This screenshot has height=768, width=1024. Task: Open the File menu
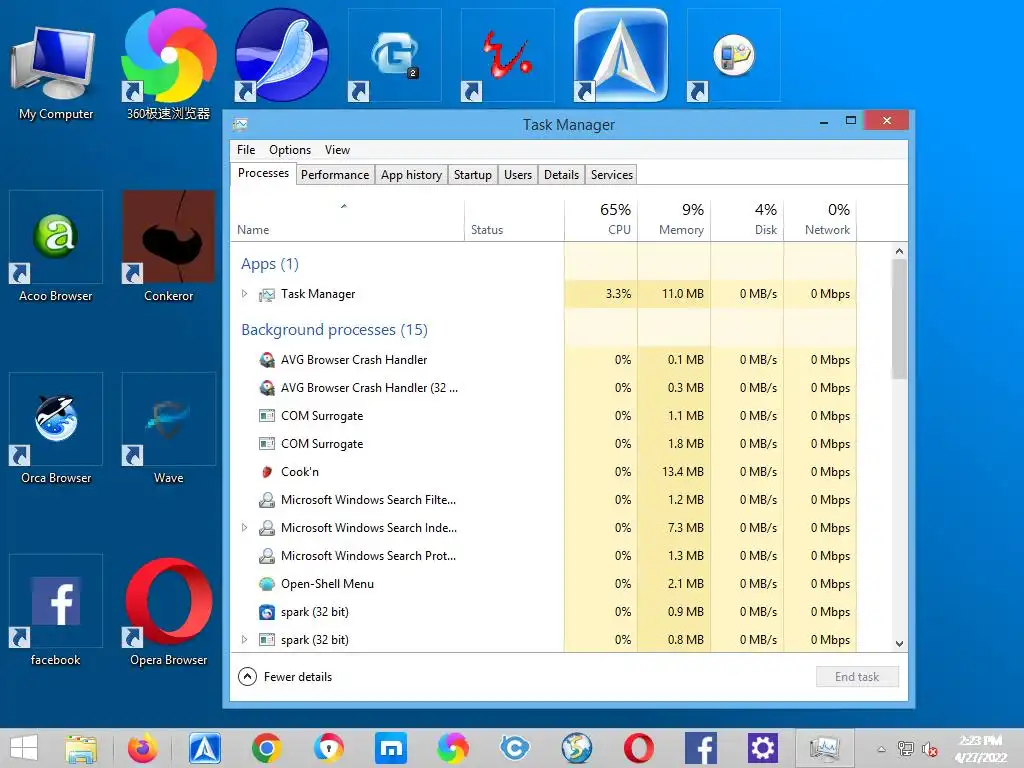pos(246,150)
